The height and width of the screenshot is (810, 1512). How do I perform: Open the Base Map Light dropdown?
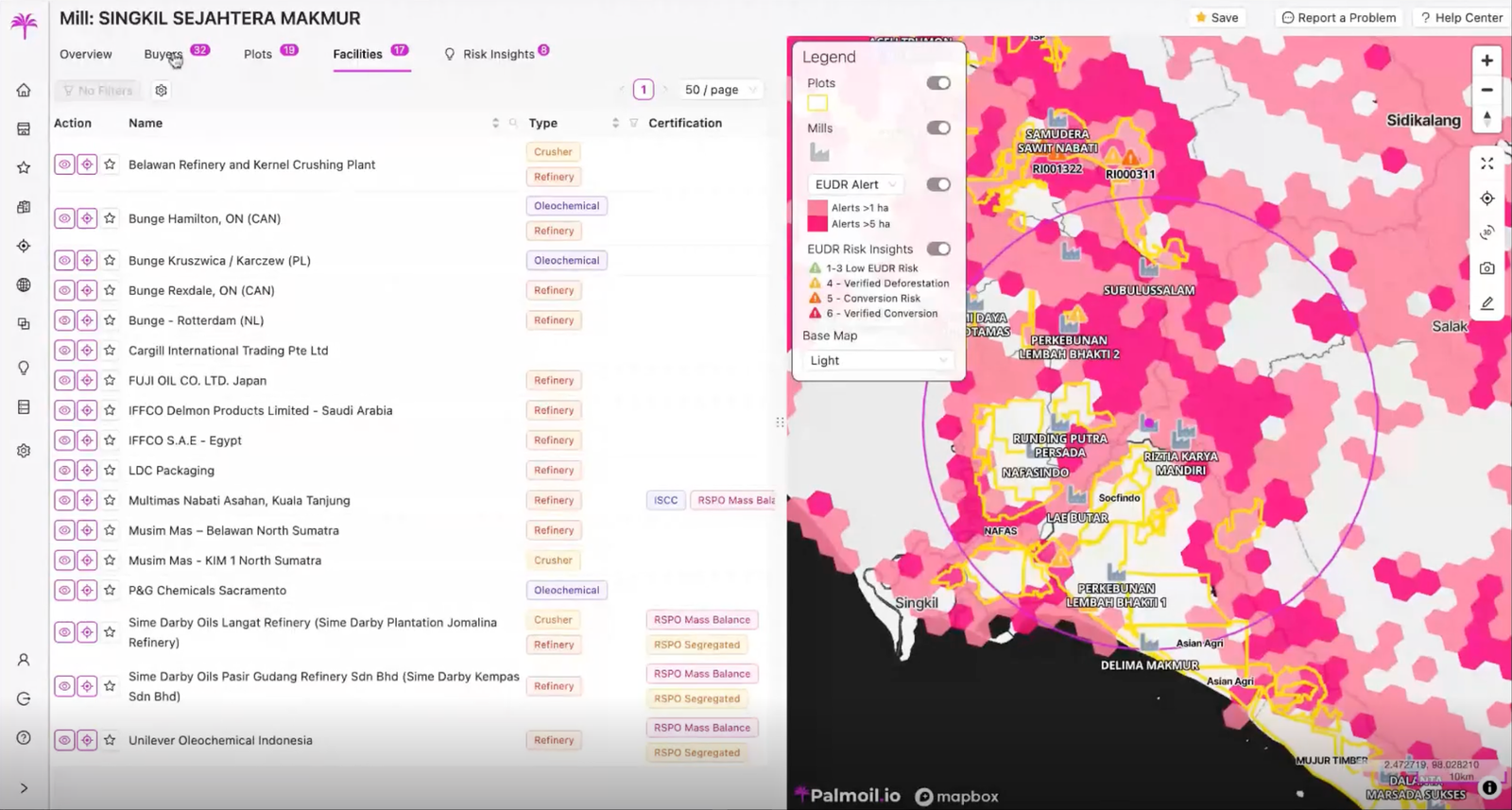tap(878, 361)
